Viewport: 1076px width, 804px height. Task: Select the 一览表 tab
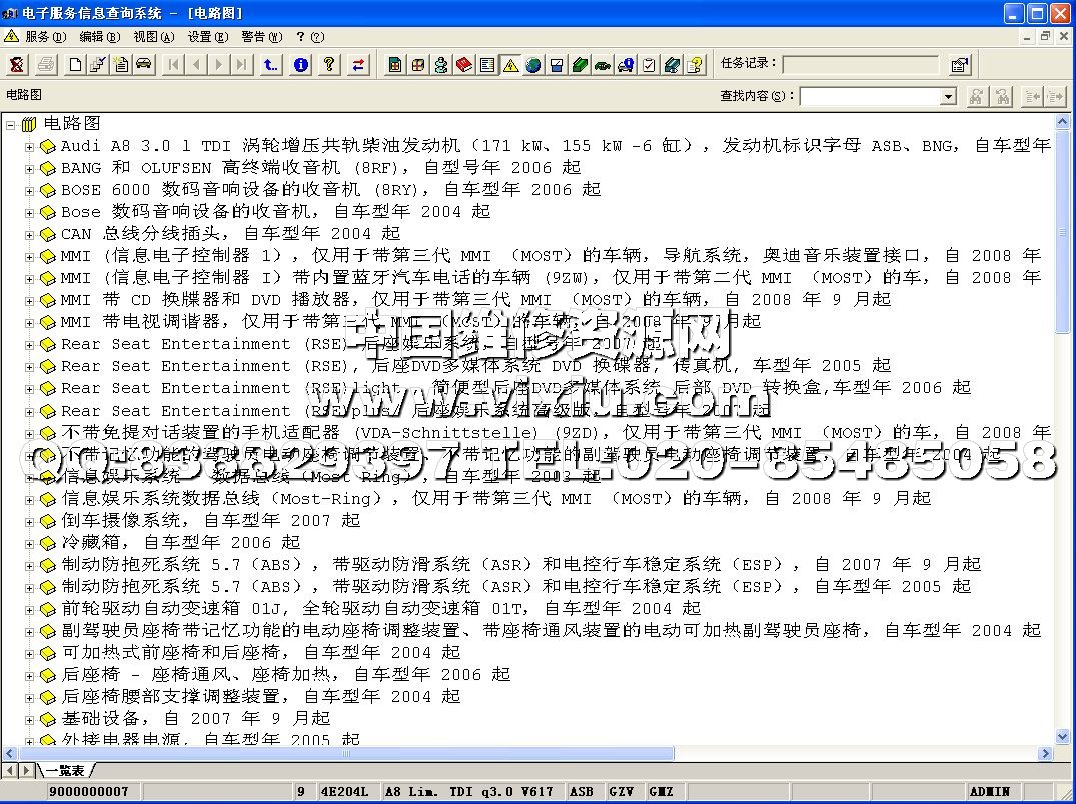coord(65,771)
